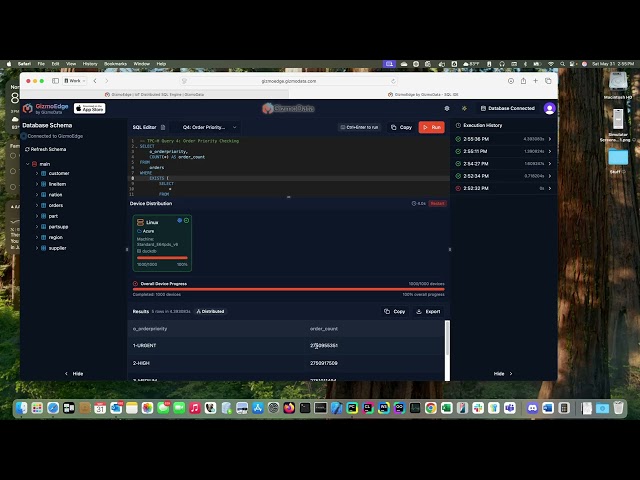Open the 2:54:27 PM history entry
This screenshot has width=640, height=480.
504,164
